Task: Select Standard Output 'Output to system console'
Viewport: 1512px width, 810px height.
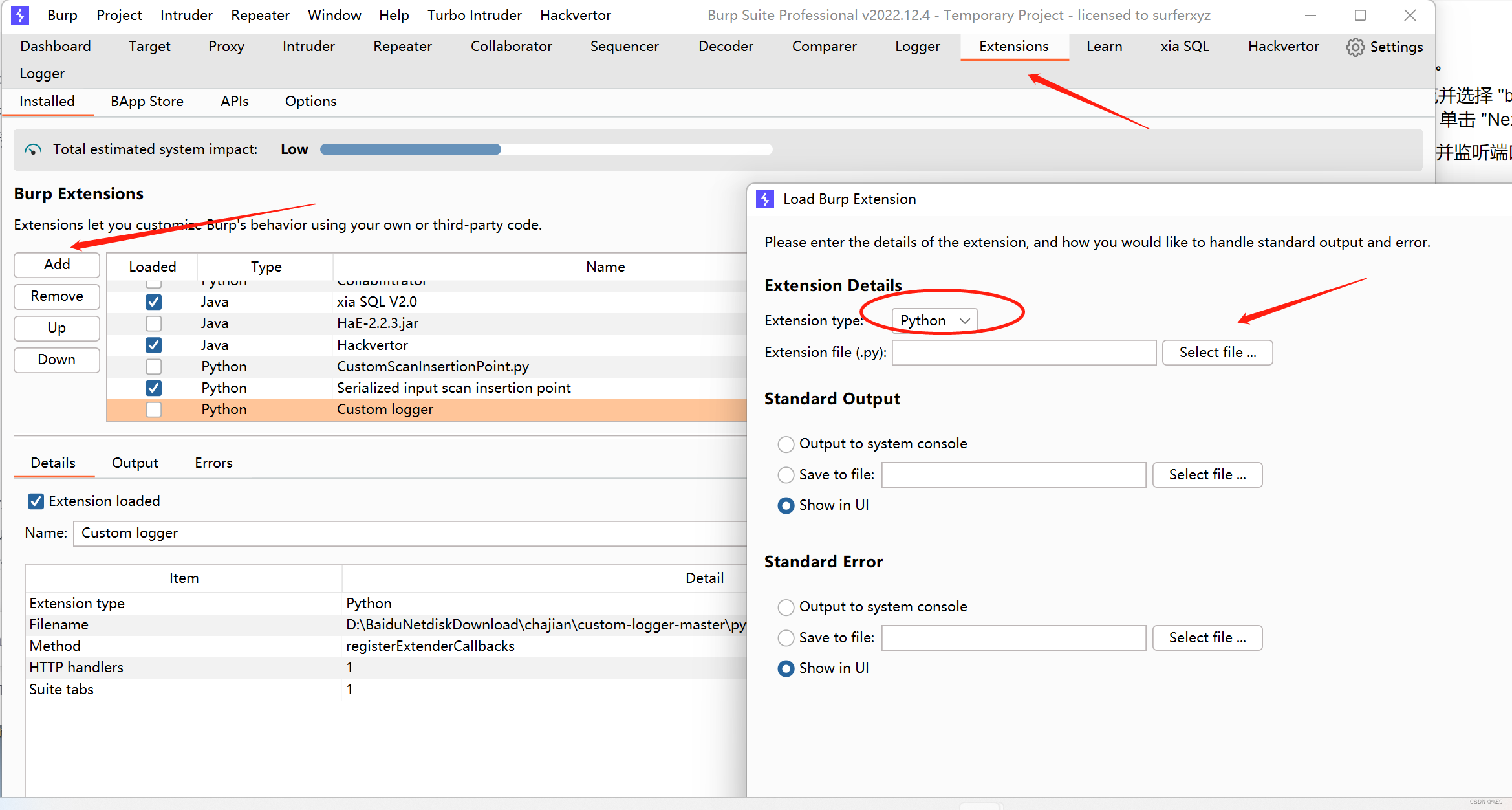Action: (x=786, y=444)
